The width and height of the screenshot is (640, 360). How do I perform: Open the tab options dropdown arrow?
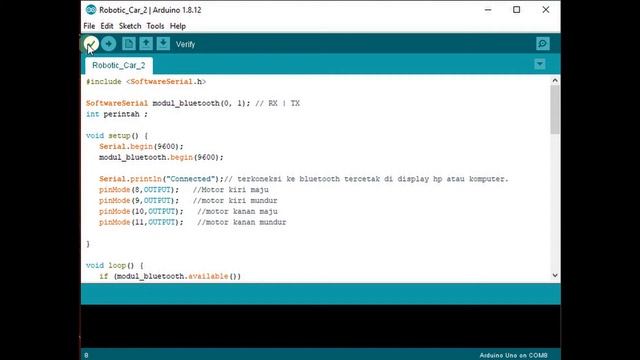540,64
